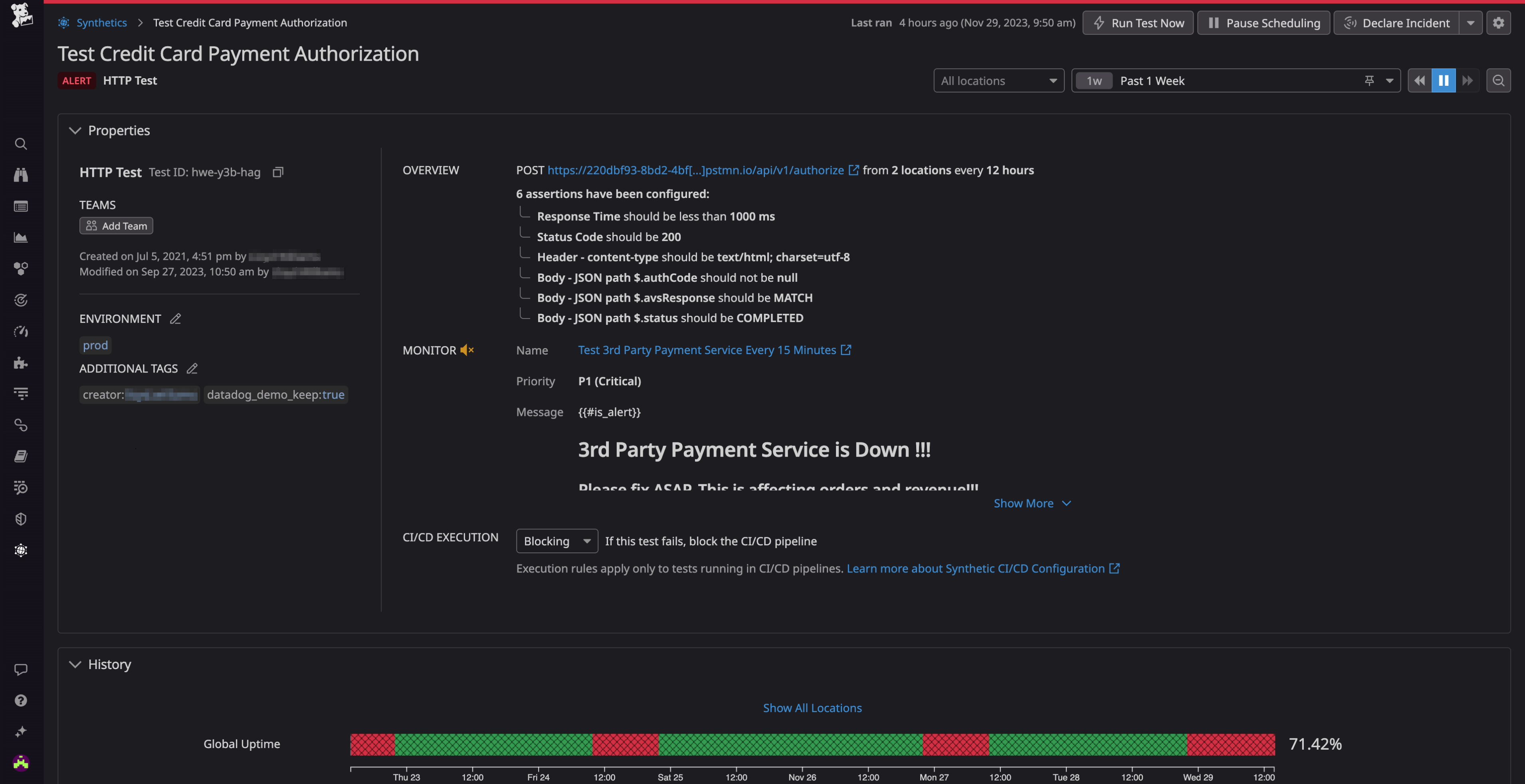Open the sidebar search icon
The width and height of the screenshot is (1525, 784).
pyautogui.click(x=21, y=143)
